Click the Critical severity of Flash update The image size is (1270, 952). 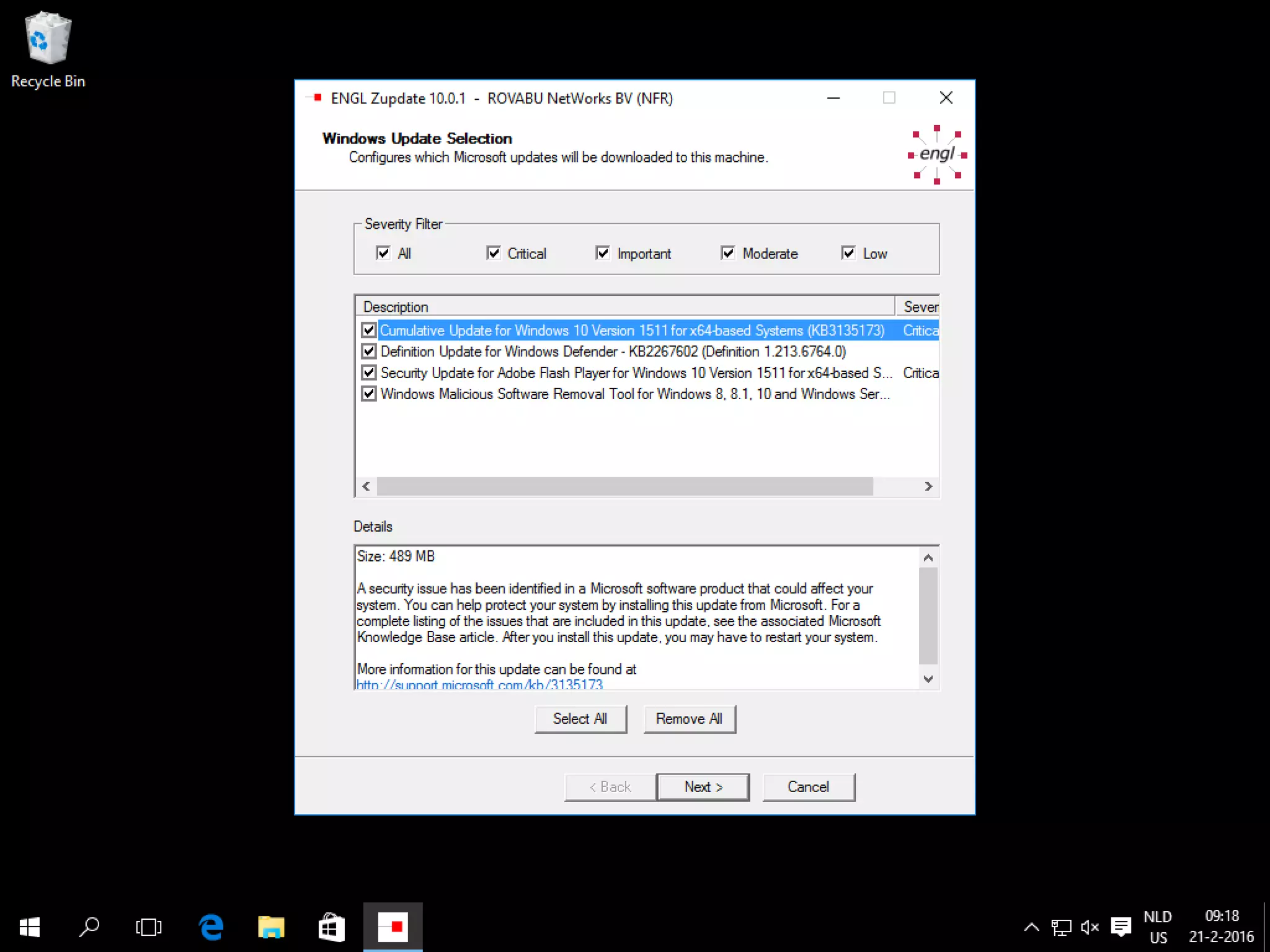point(921,372)
